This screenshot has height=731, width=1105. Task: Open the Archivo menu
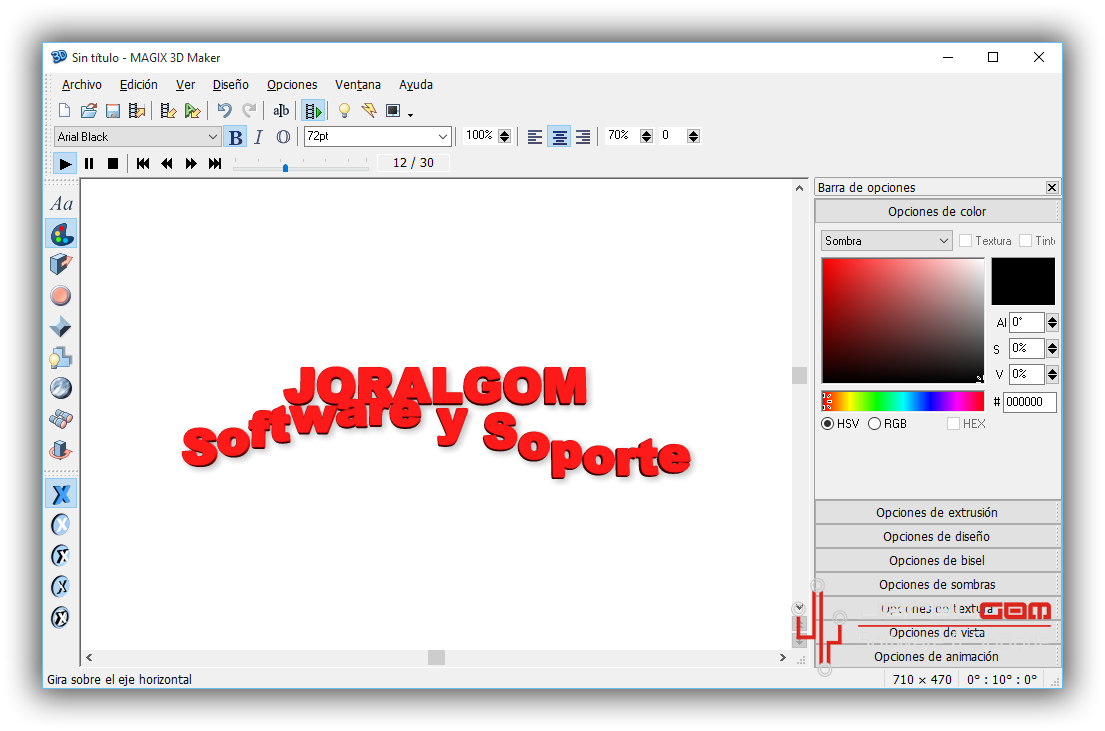tap(82, 85)
